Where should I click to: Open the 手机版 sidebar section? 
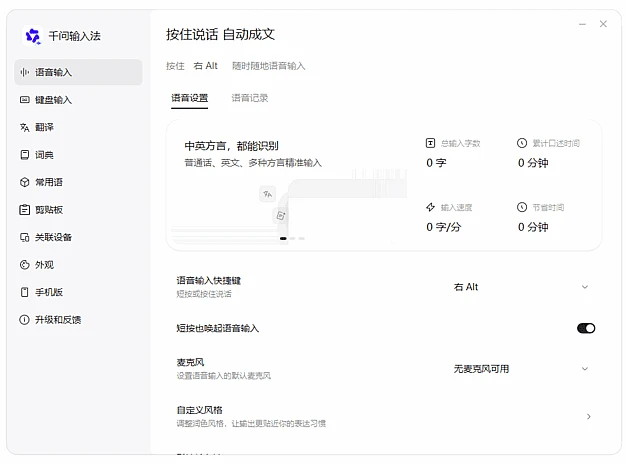click(78, 292)
